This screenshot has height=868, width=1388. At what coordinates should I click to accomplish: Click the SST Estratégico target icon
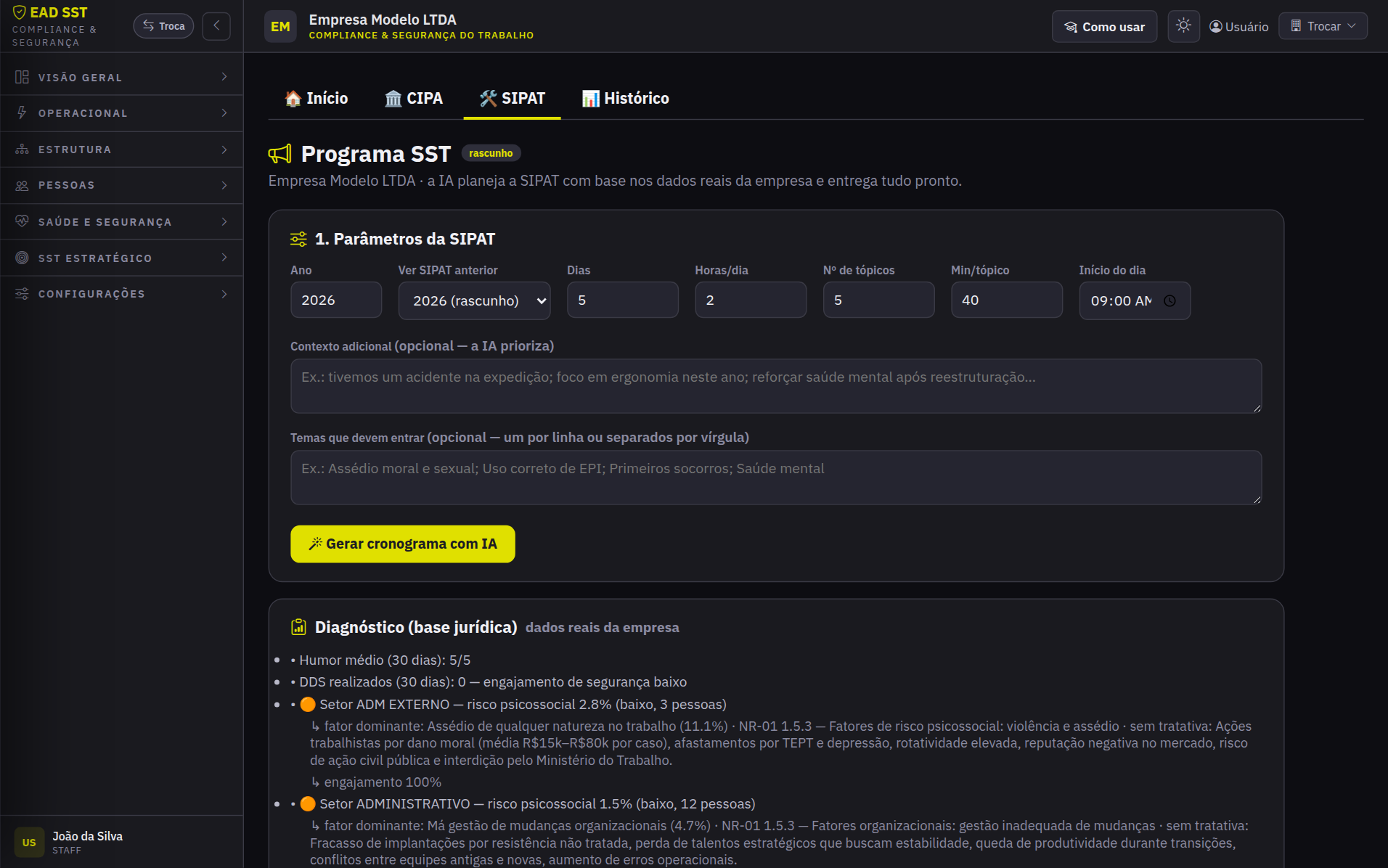[22, 258]
